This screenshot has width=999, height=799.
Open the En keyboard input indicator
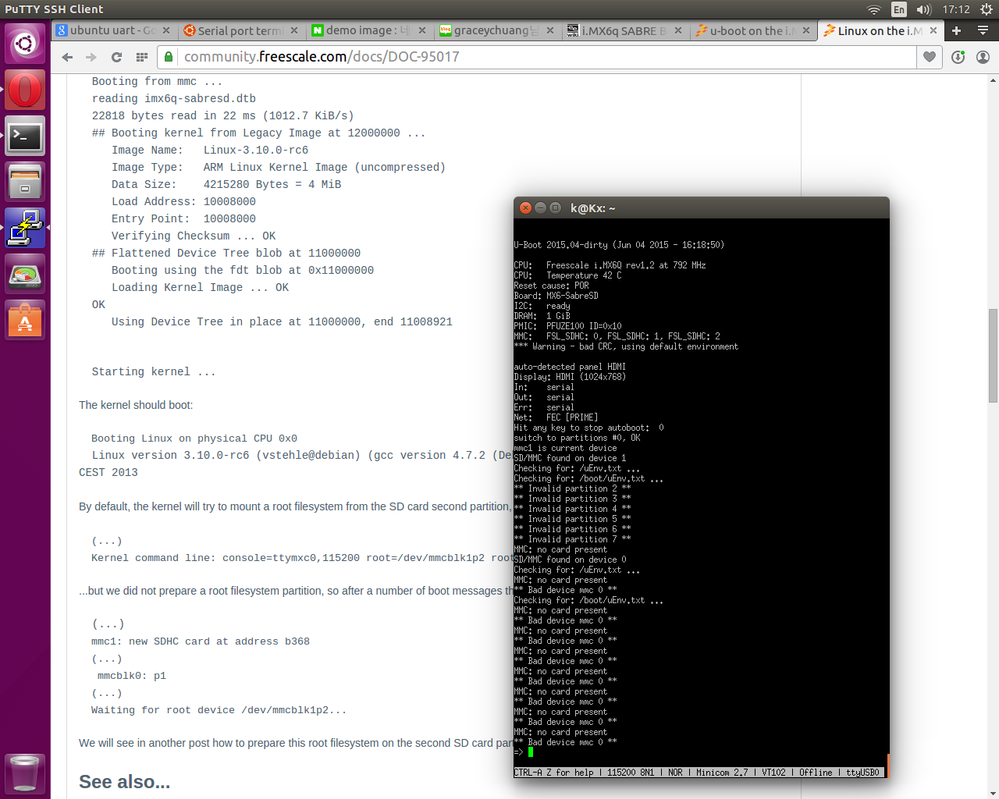tap(898, 10)
